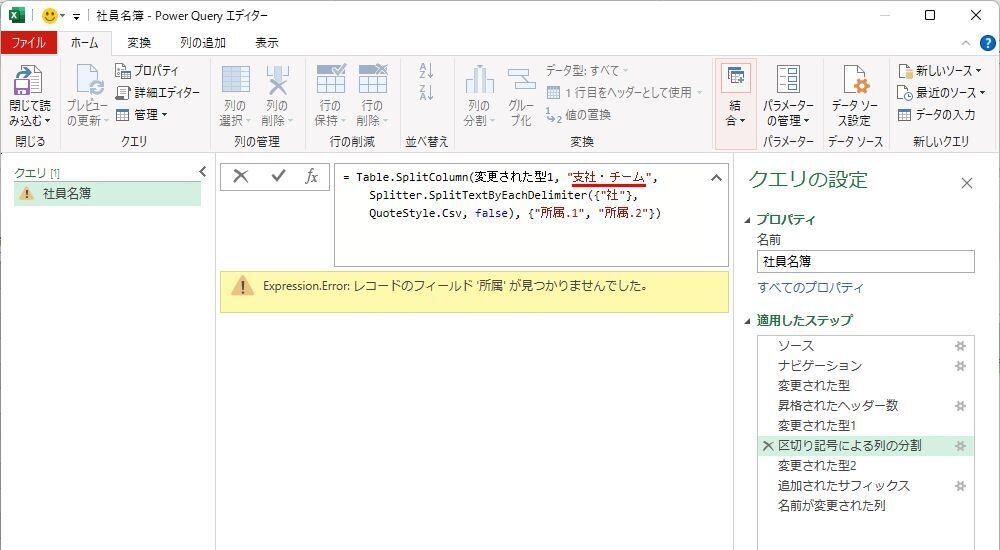1000x550 pixels.
Task: Collapse プロパティ section
Action: (747, 220)
